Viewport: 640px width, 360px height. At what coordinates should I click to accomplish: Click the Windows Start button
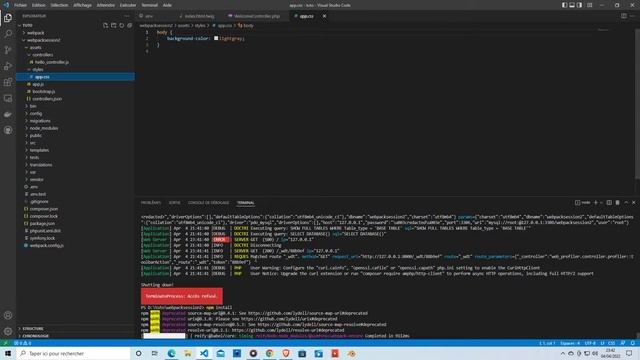(x=8, y=353)
